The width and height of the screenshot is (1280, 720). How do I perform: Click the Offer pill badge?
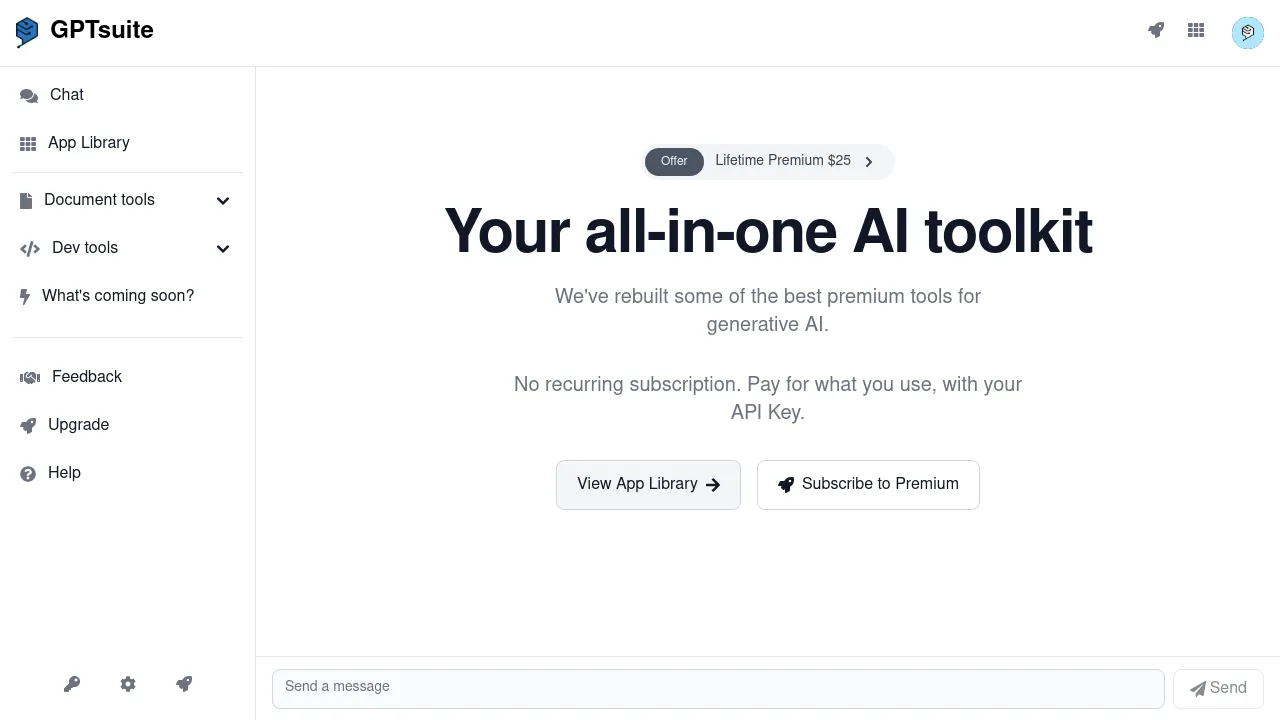click(x=673, y=161)
